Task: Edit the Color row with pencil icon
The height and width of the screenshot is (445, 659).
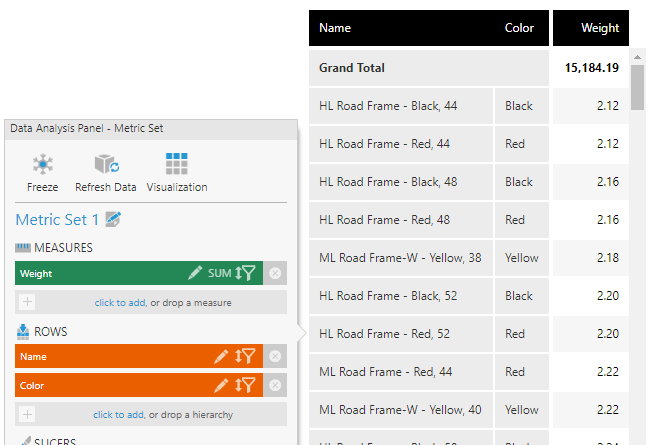Action: coord(221,385)
